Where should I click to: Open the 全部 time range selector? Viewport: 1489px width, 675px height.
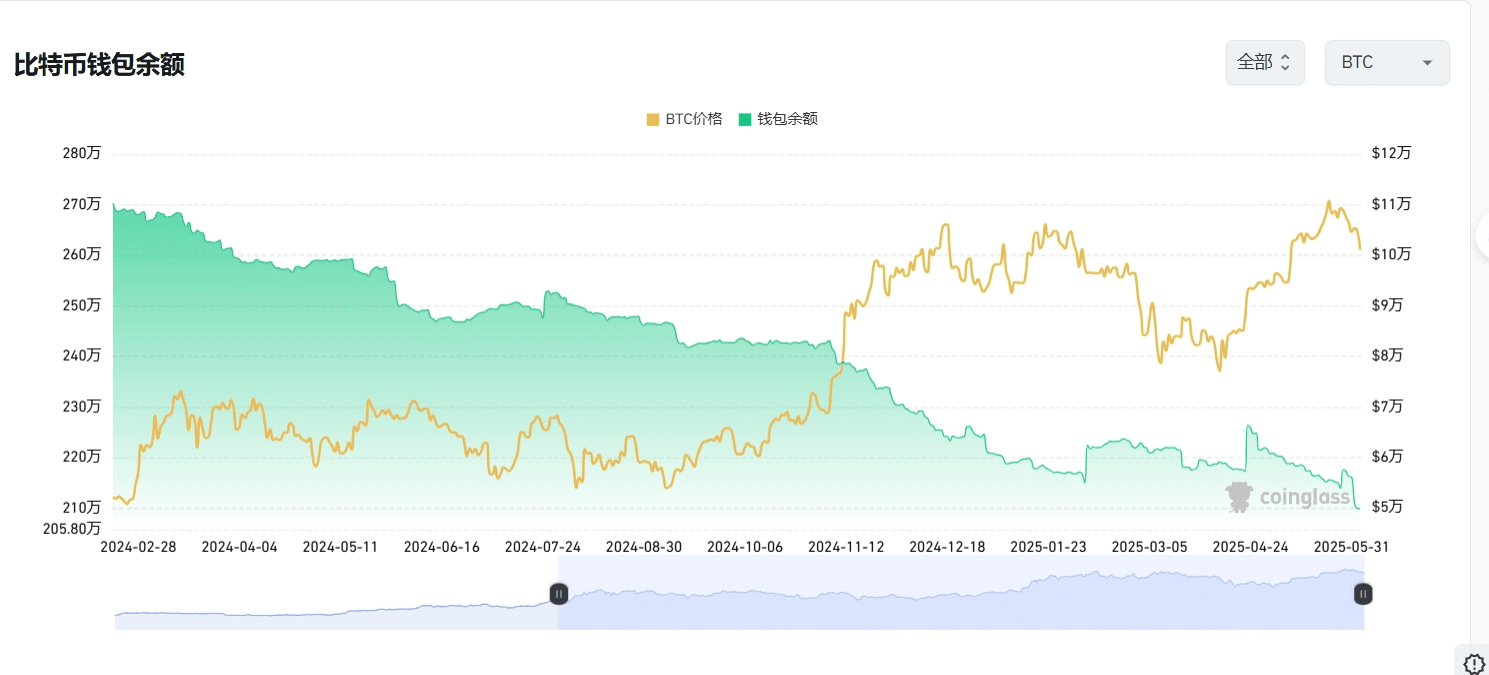point(1265,62)
